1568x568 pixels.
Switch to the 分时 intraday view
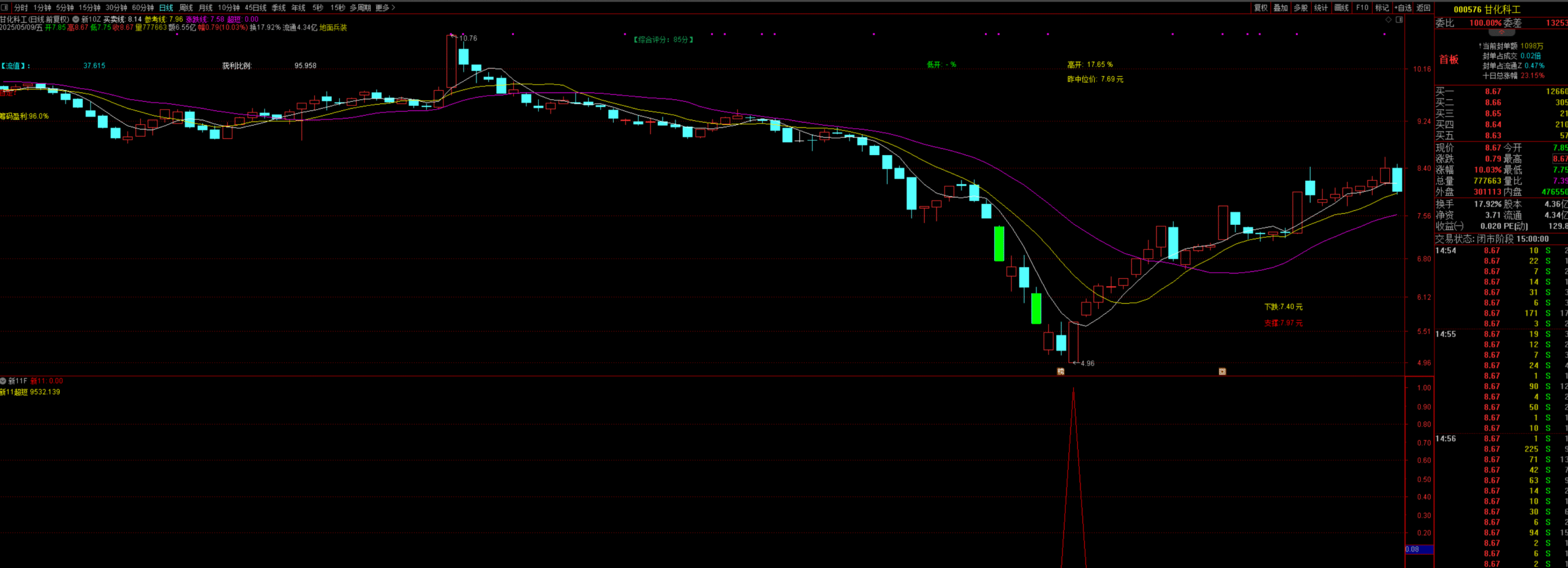(x=21, y=7)
